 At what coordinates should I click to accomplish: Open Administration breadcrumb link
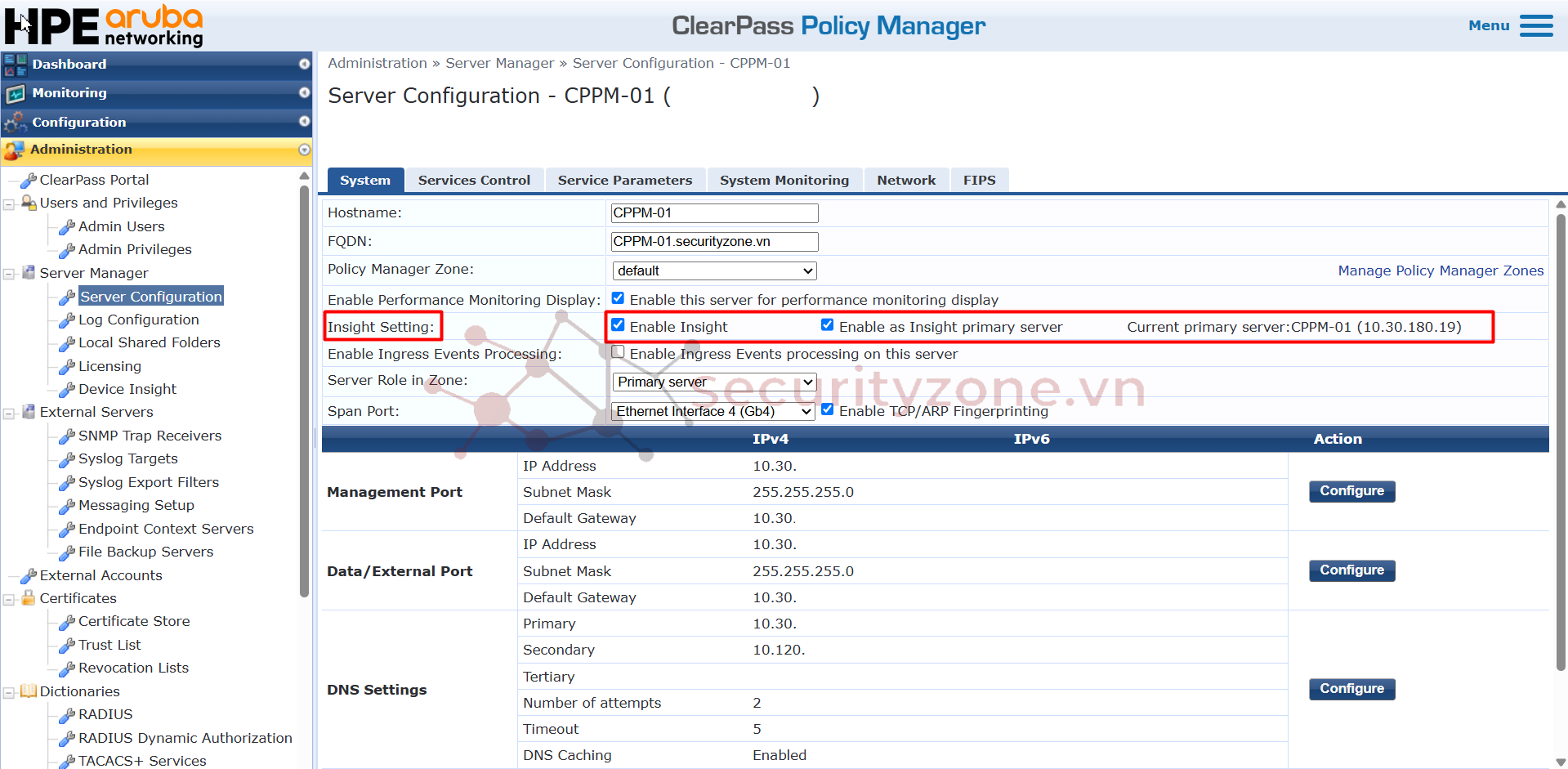377,63
